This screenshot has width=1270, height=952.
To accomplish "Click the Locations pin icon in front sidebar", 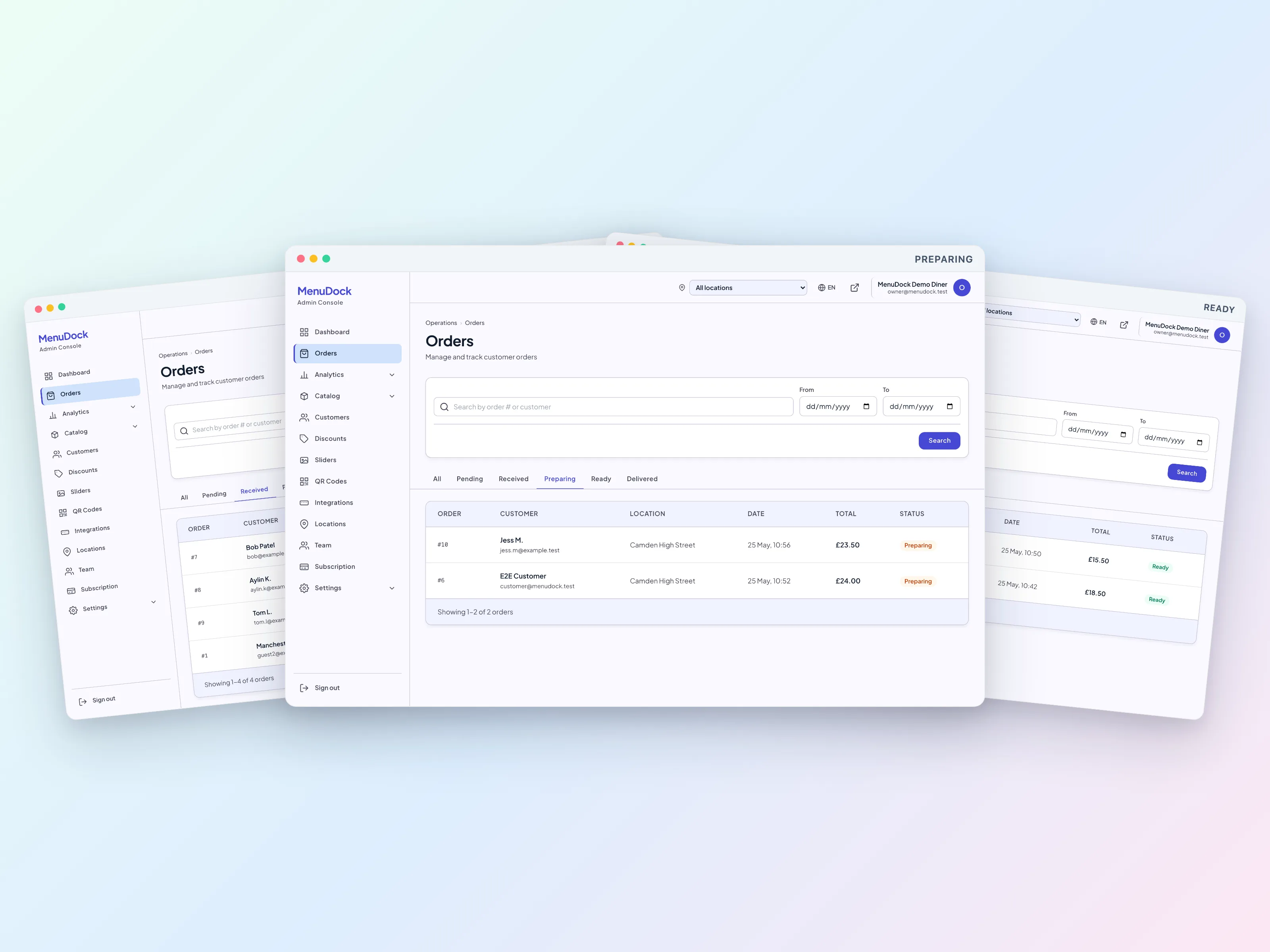I will point(304,523).
